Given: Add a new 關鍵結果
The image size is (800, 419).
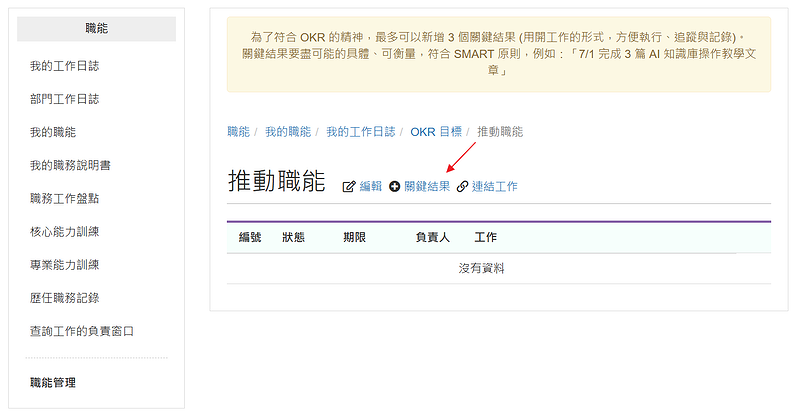Looking at the screenshot, I should [x=427, y=187].
